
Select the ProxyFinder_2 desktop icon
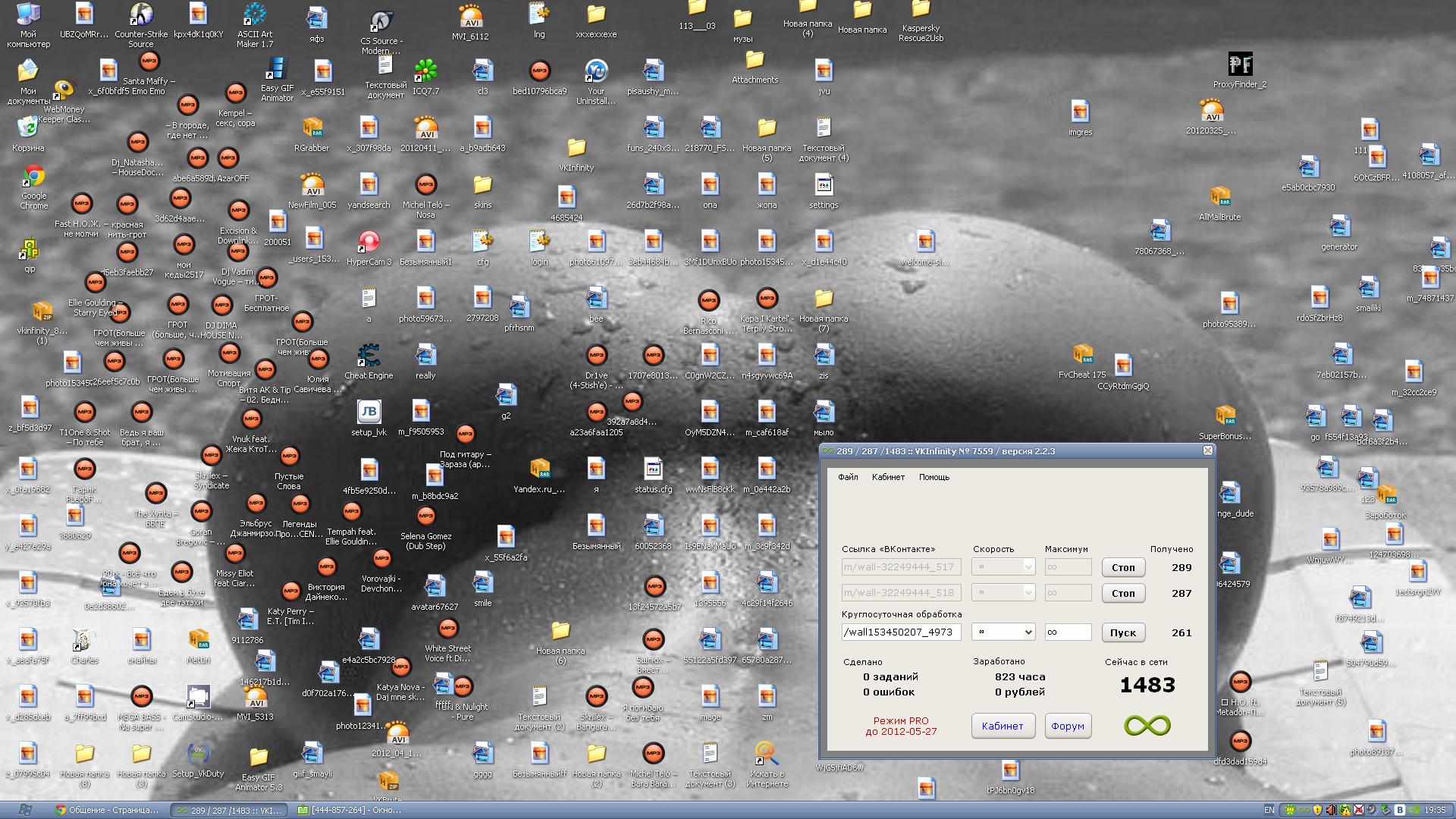[1240, 71]
